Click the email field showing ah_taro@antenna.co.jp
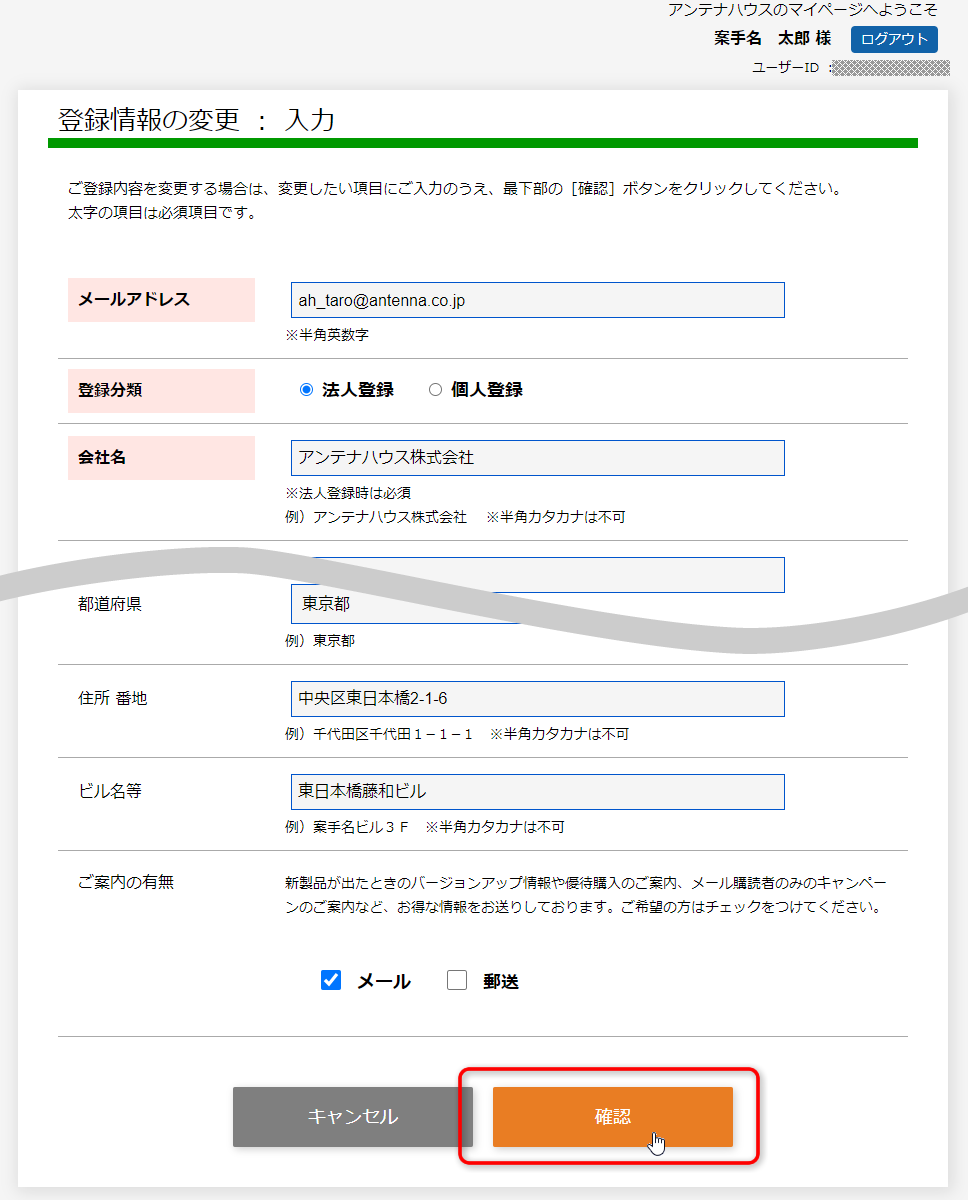The image size is (968, 1200). pyautogui.click(x=537, y=299)
